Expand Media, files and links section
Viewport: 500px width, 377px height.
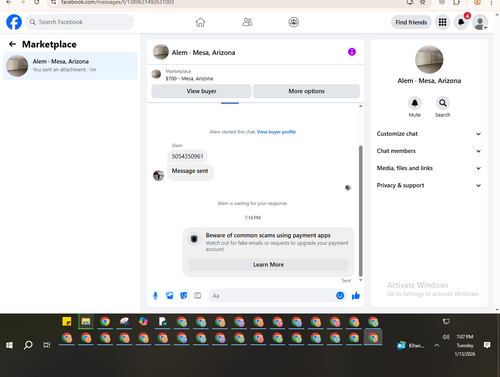point(429,168)
